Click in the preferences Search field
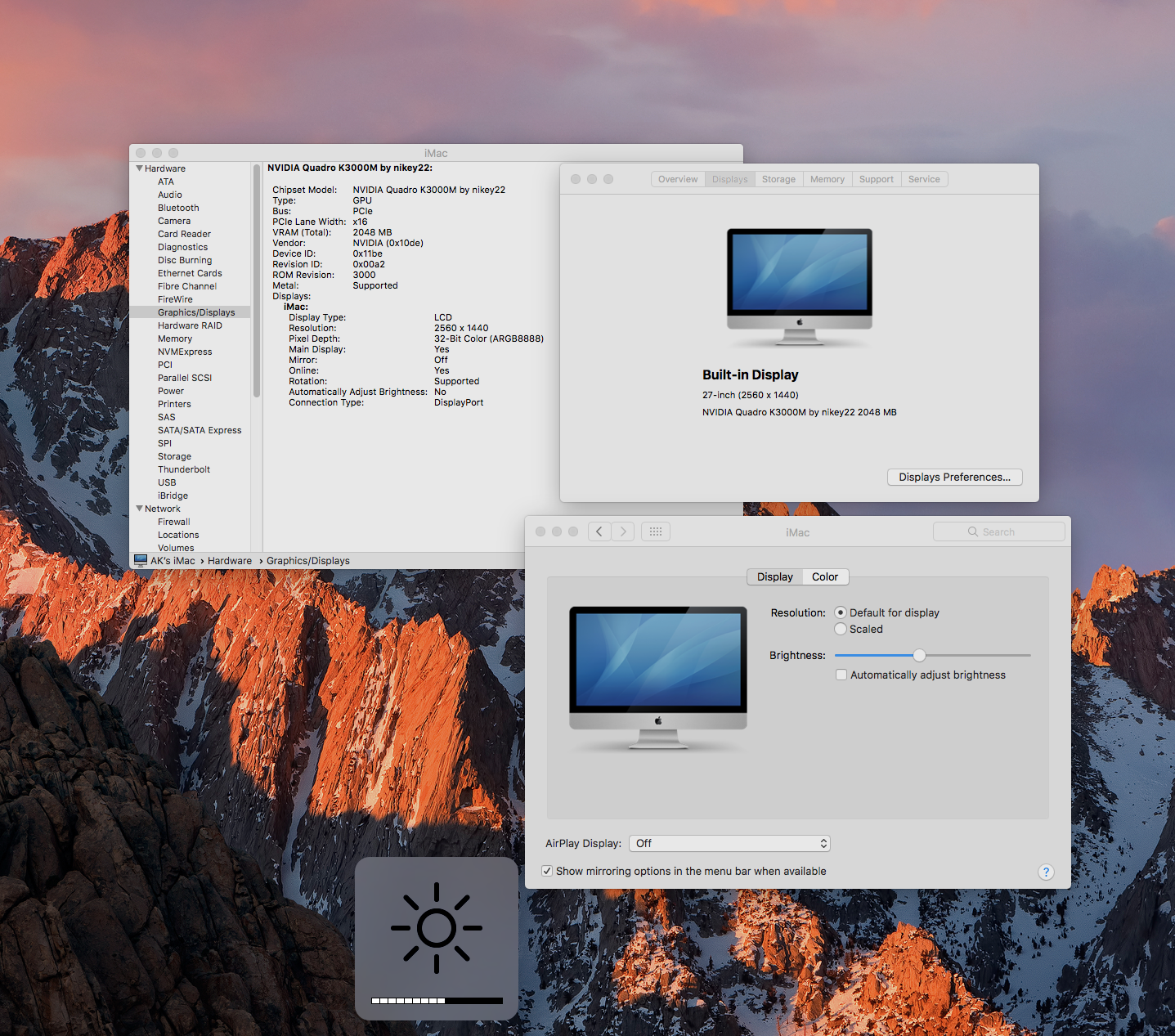The width and height of the screenshot is (1175, 1036). (x=999, y=531)
